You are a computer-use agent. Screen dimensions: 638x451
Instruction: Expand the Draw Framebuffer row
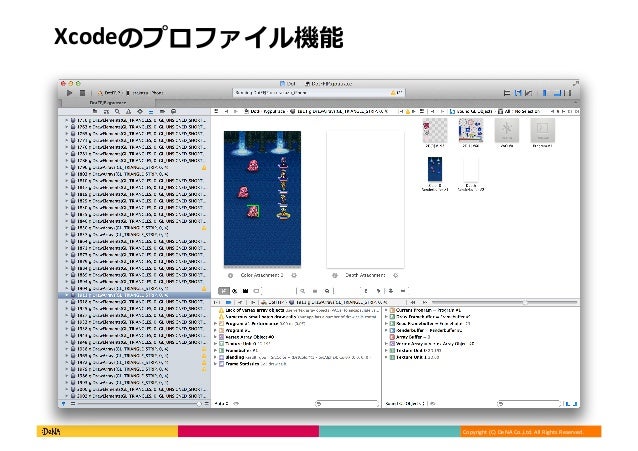coord(386,317)
